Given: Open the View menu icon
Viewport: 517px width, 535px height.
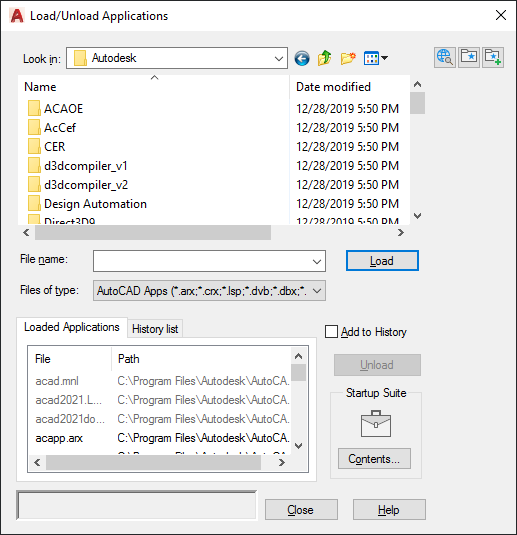Looking at the screenshot, I should coord(375,58).
